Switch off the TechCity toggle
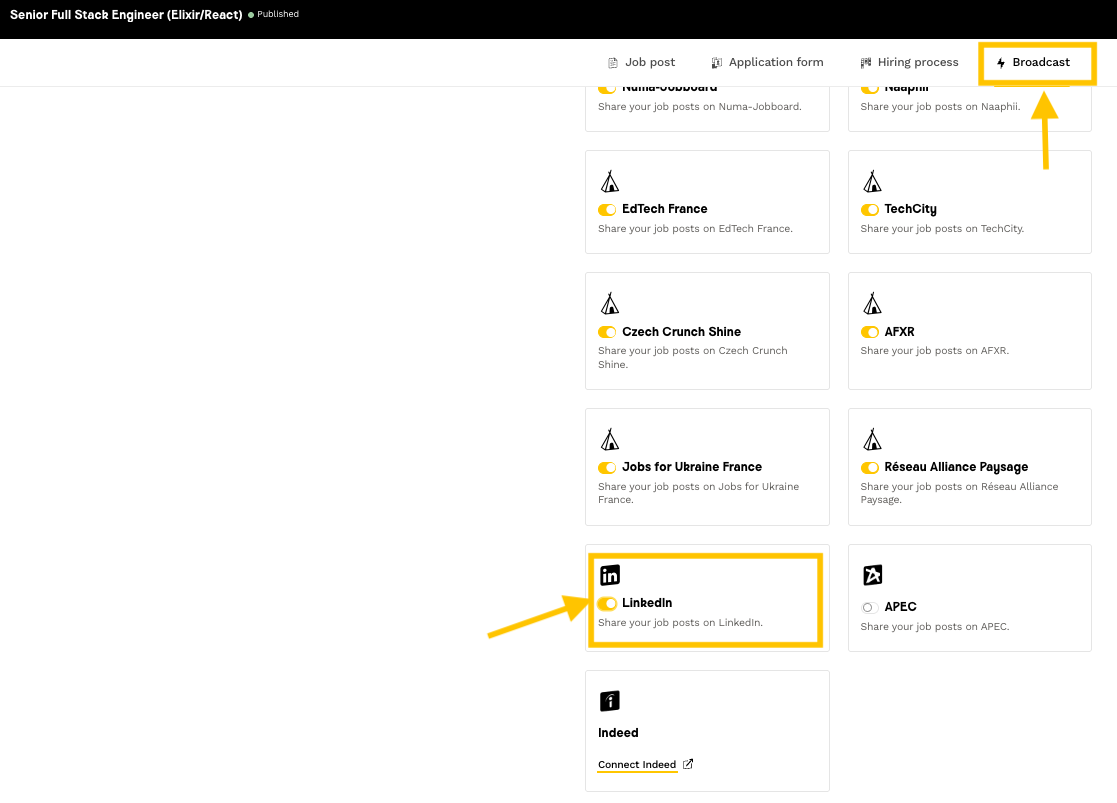The height and width of the screenshot is (803, 1117). coord(869,210)
